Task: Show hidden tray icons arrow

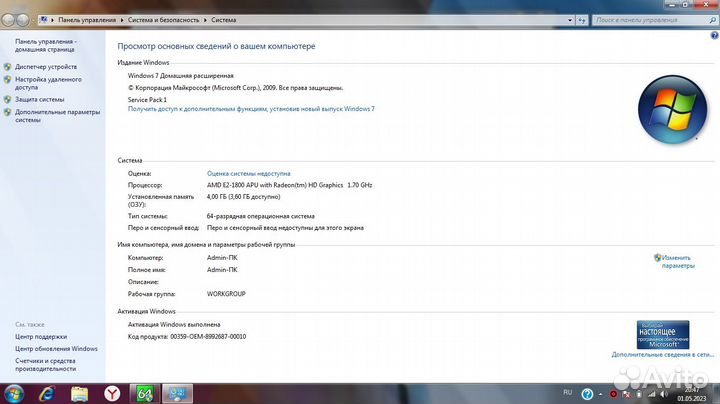Action: click(600, 394)
